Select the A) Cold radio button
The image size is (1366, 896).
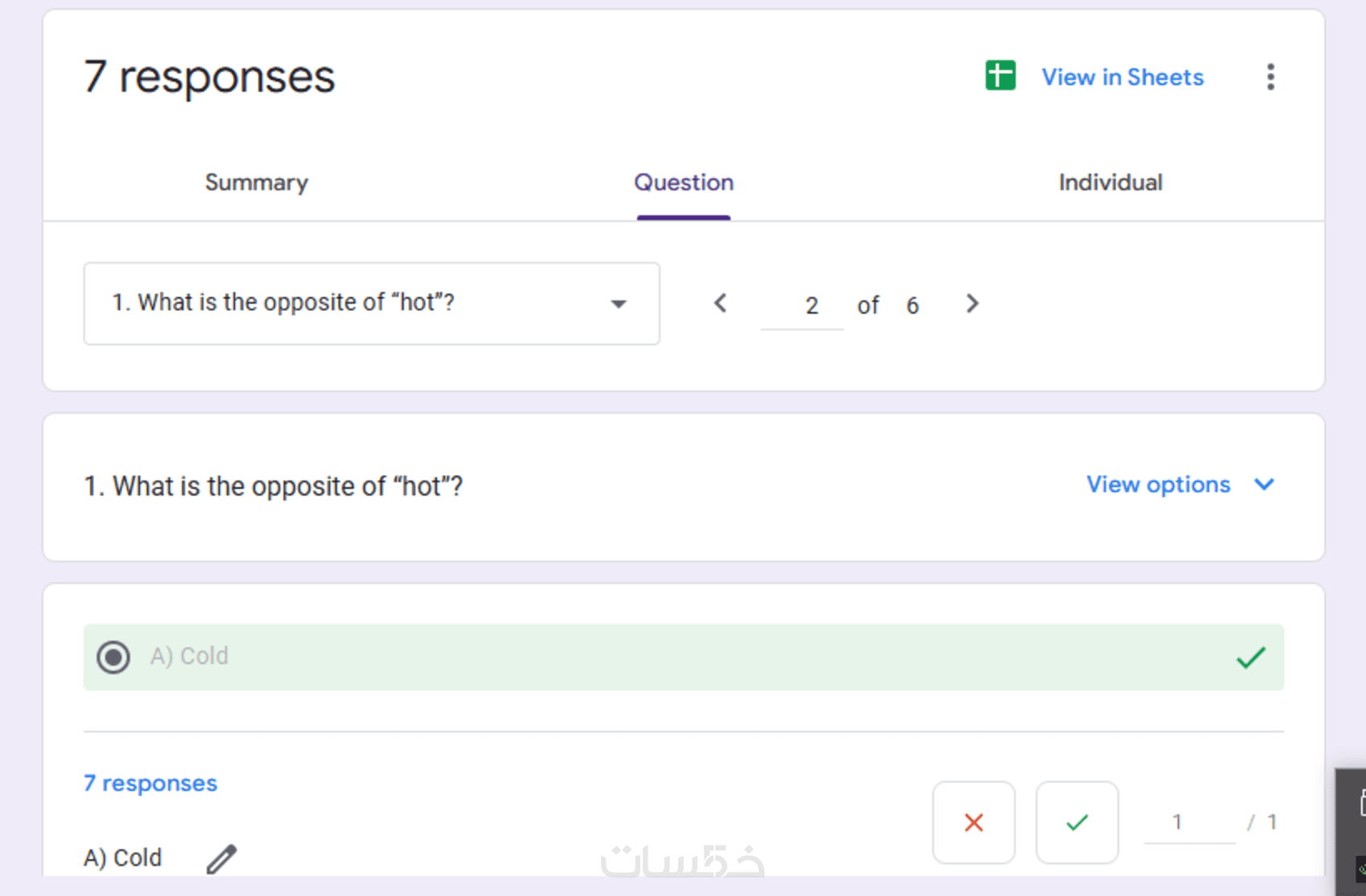click(x=113, y=657)
